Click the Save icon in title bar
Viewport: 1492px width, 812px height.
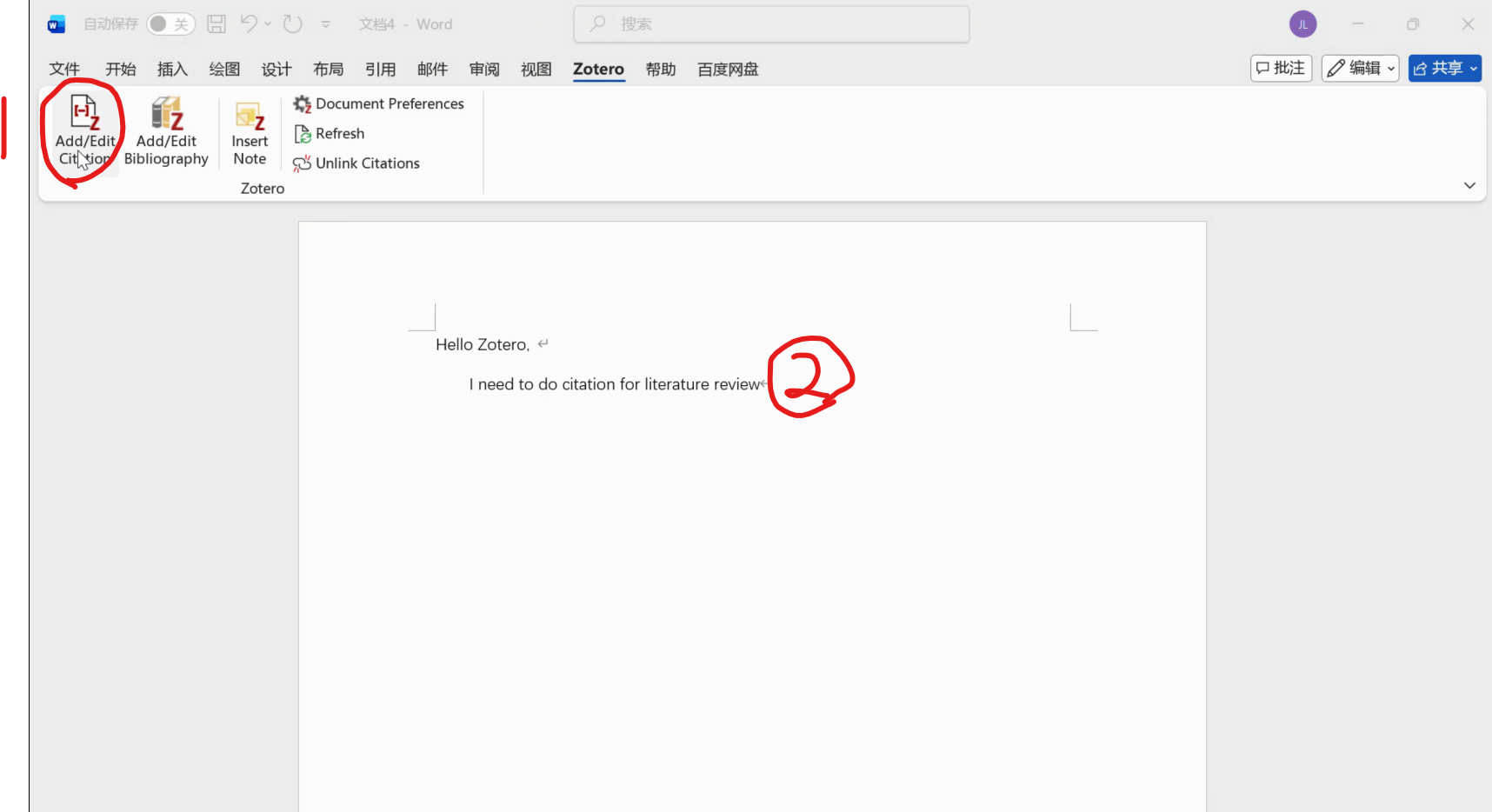[216, 24]
